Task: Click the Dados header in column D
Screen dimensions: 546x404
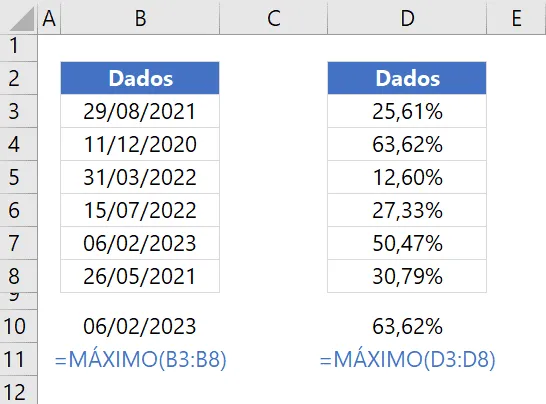Action: point(407,78)
